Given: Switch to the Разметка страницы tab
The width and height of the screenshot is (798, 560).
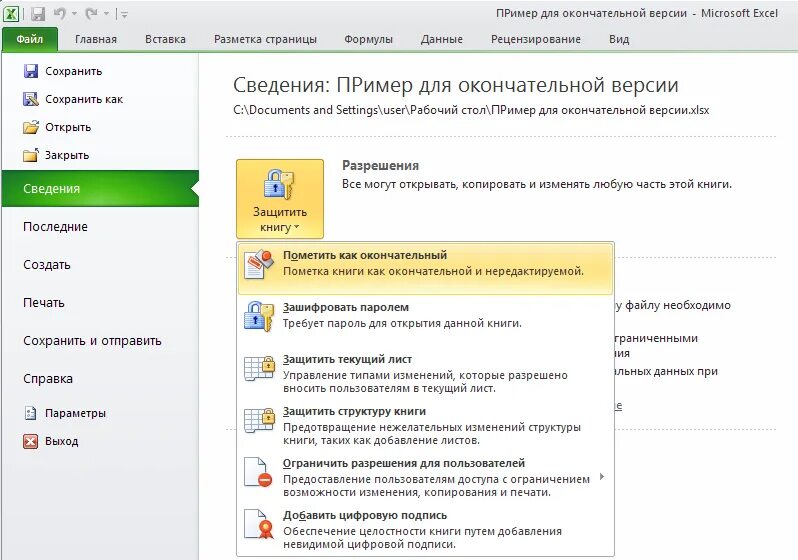Looking at the screenshot, I should coord(265,39).
